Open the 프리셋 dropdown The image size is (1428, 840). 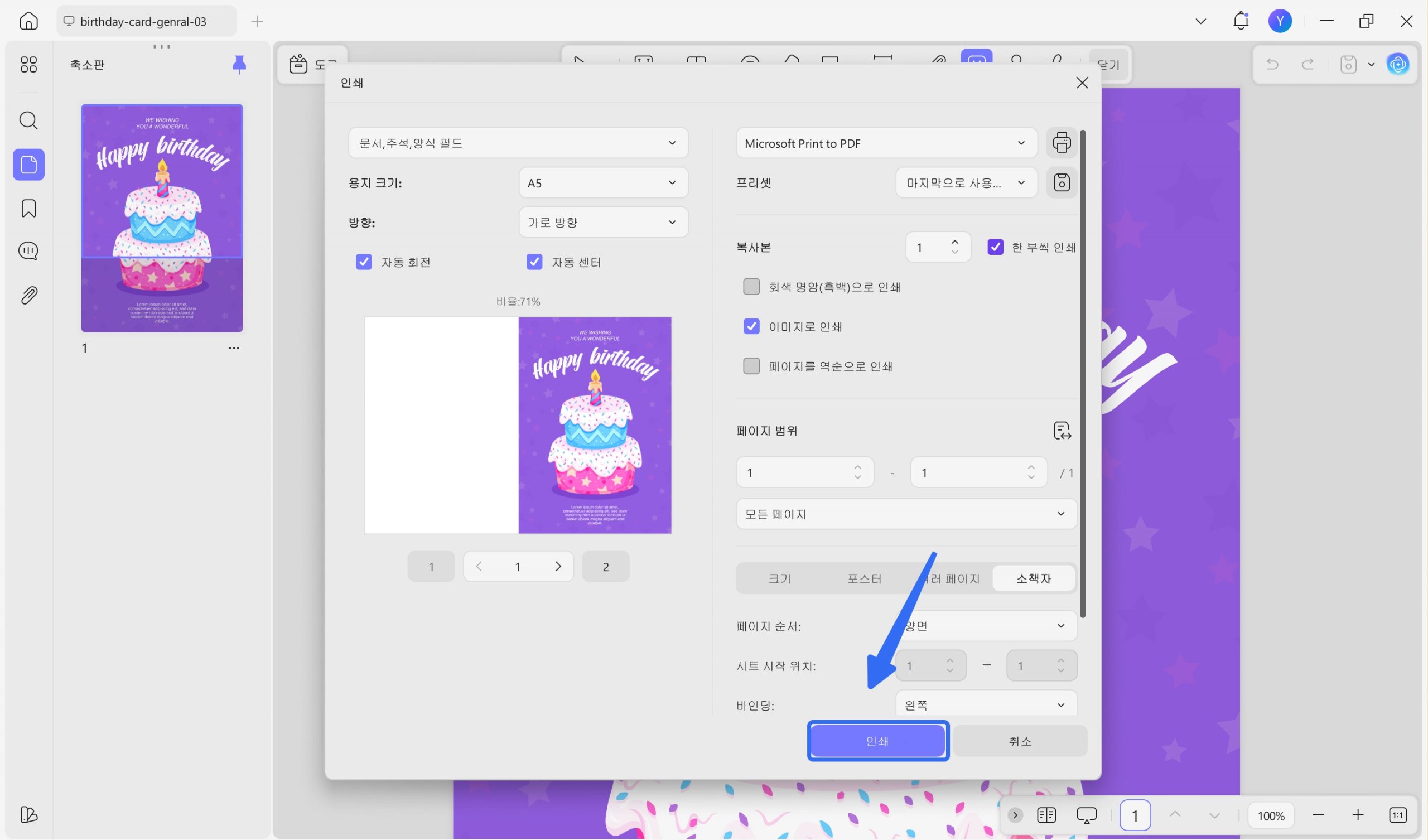(x=966, y=182)
